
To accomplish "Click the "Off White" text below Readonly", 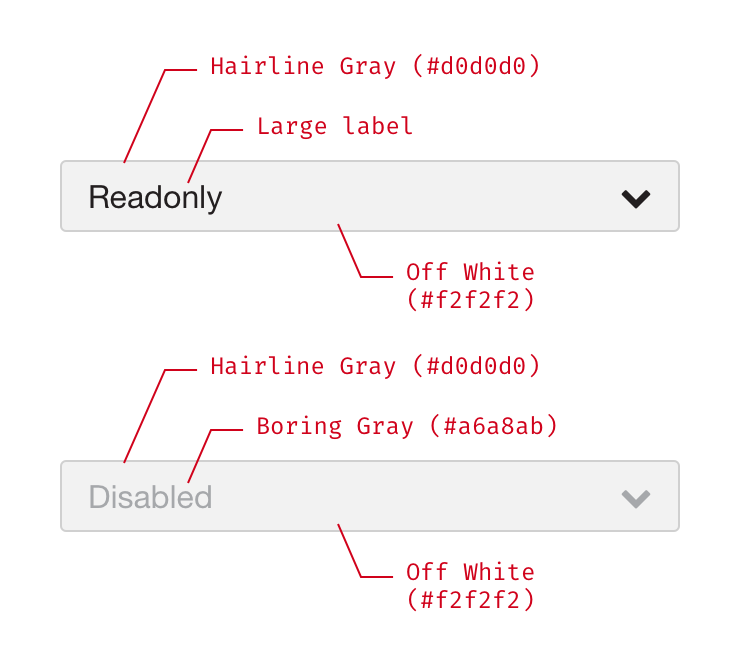I will coord(470,272).
